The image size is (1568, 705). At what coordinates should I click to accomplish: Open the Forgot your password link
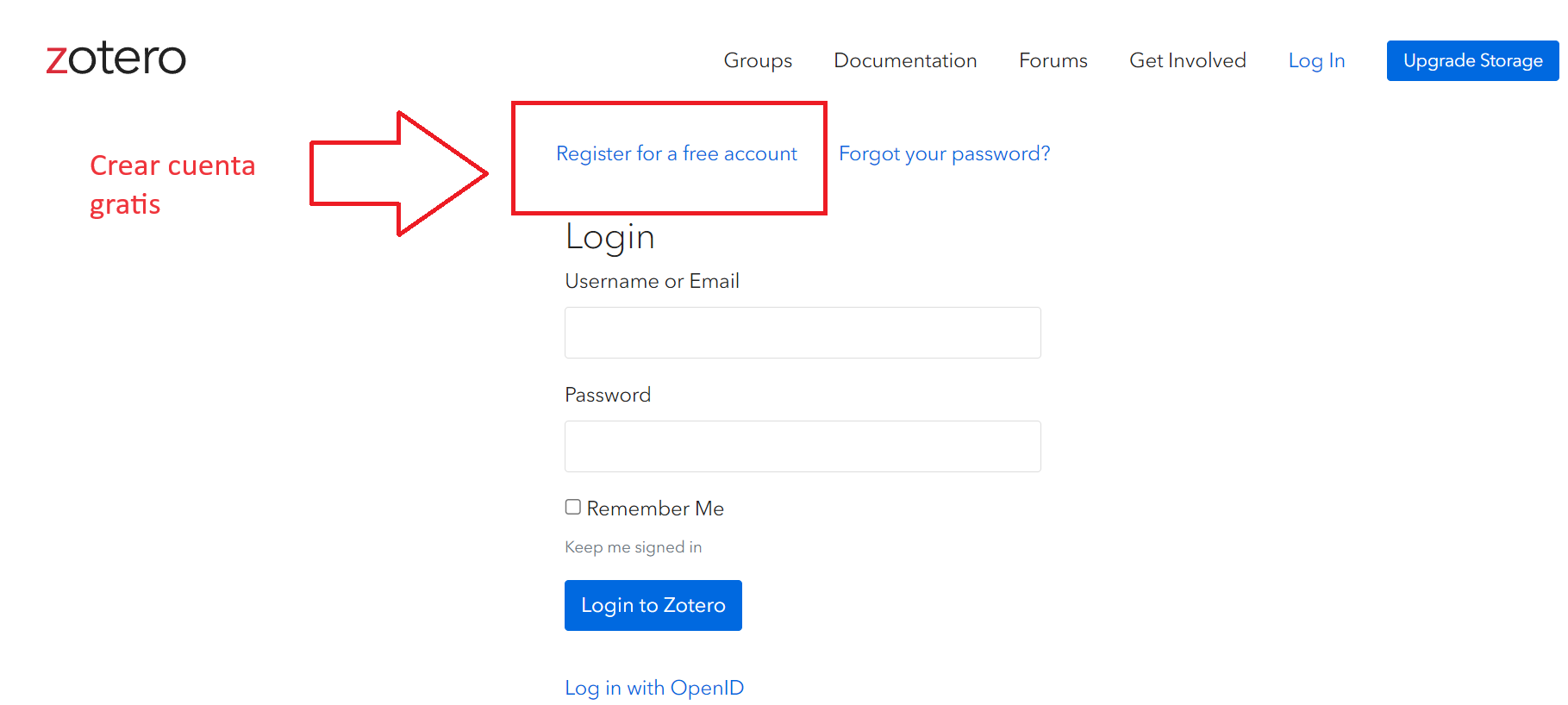point(944,153)
